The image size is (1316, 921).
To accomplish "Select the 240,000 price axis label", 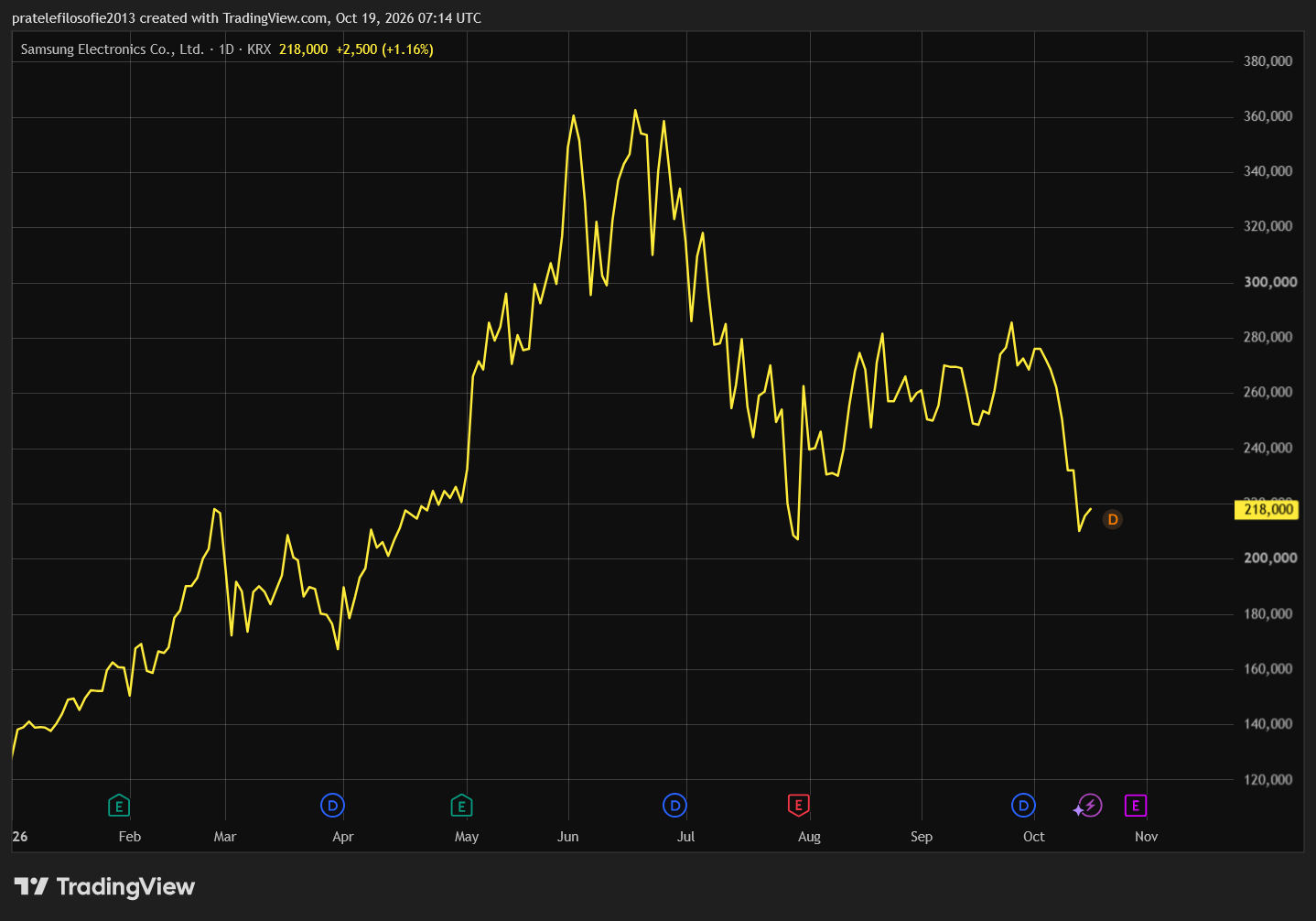I will (x=1267, y=448).
